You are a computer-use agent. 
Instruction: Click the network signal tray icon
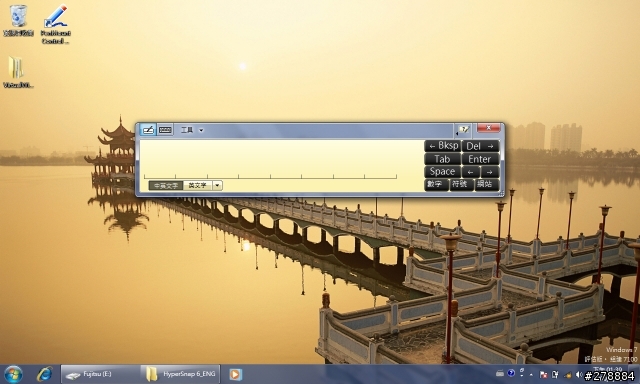pos(567,374)
